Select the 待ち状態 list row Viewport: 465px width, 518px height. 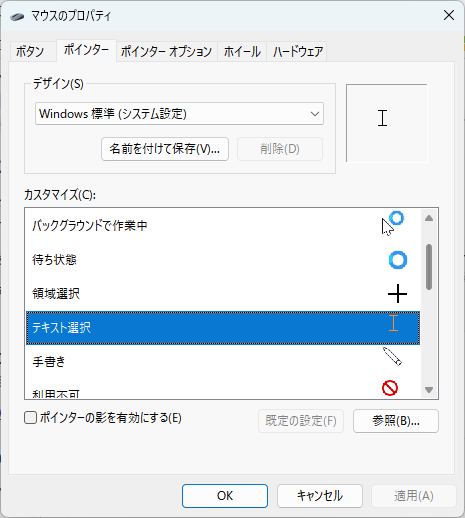point(223,260)
